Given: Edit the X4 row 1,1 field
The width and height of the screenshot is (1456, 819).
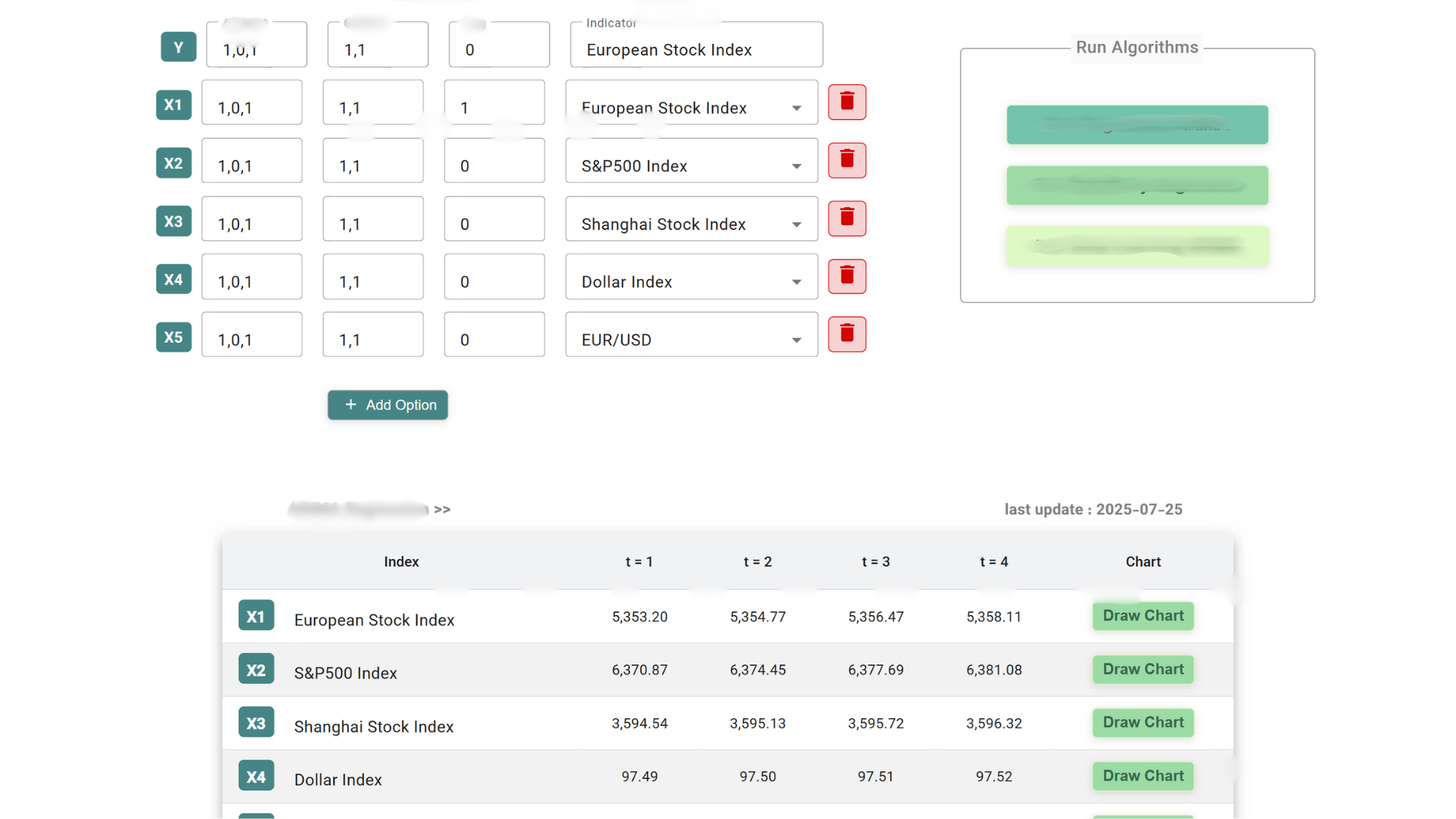Looking at the screenshot, I should click(x=373, y=276).
